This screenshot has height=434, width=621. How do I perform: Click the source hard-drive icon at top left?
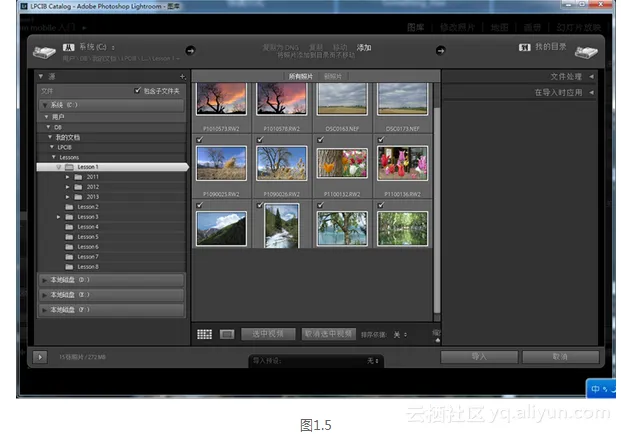(44, 52)
